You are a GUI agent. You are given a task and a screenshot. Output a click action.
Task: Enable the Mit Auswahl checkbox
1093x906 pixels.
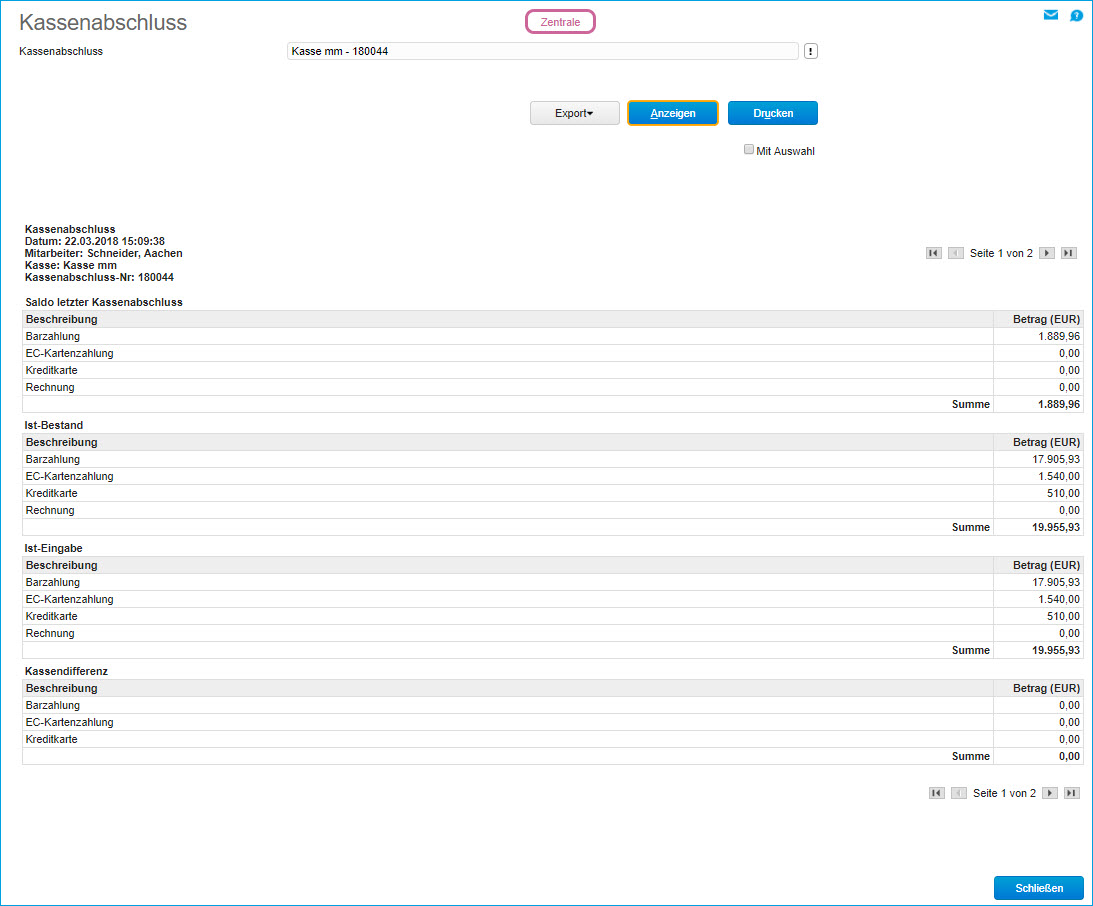point(749,150)
